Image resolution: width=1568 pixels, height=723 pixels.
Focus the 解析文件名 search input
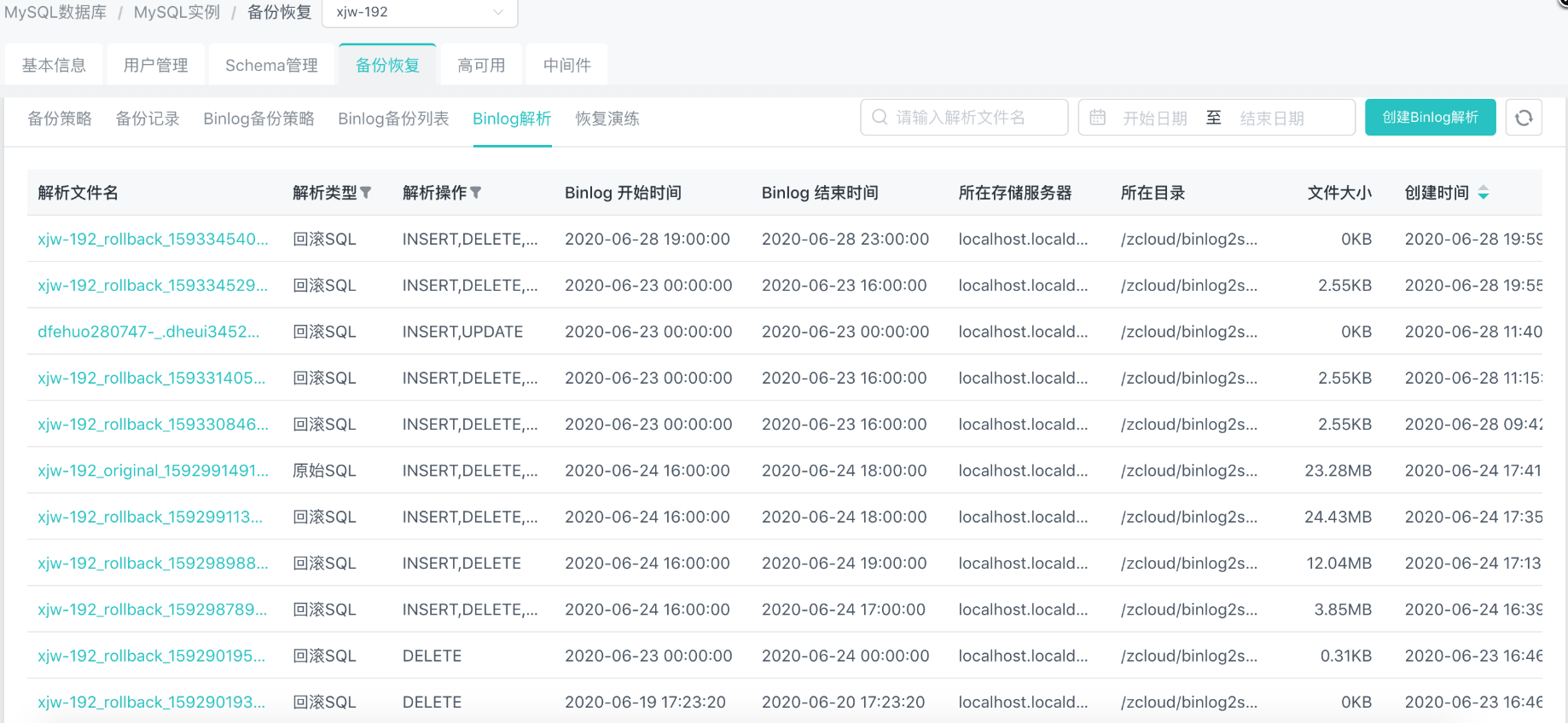click(x=973, y=118)
